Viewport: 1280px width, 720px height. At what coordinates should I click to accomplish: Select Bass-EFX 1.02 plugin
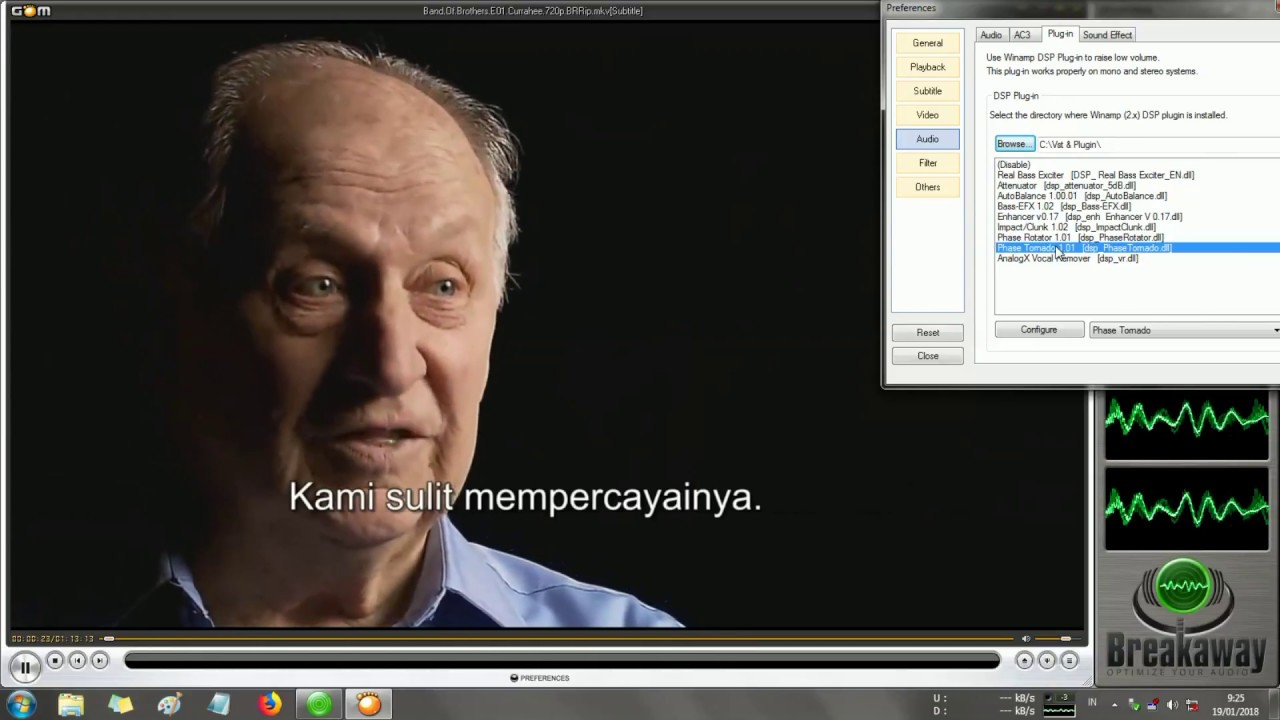tap(1138, 206)
